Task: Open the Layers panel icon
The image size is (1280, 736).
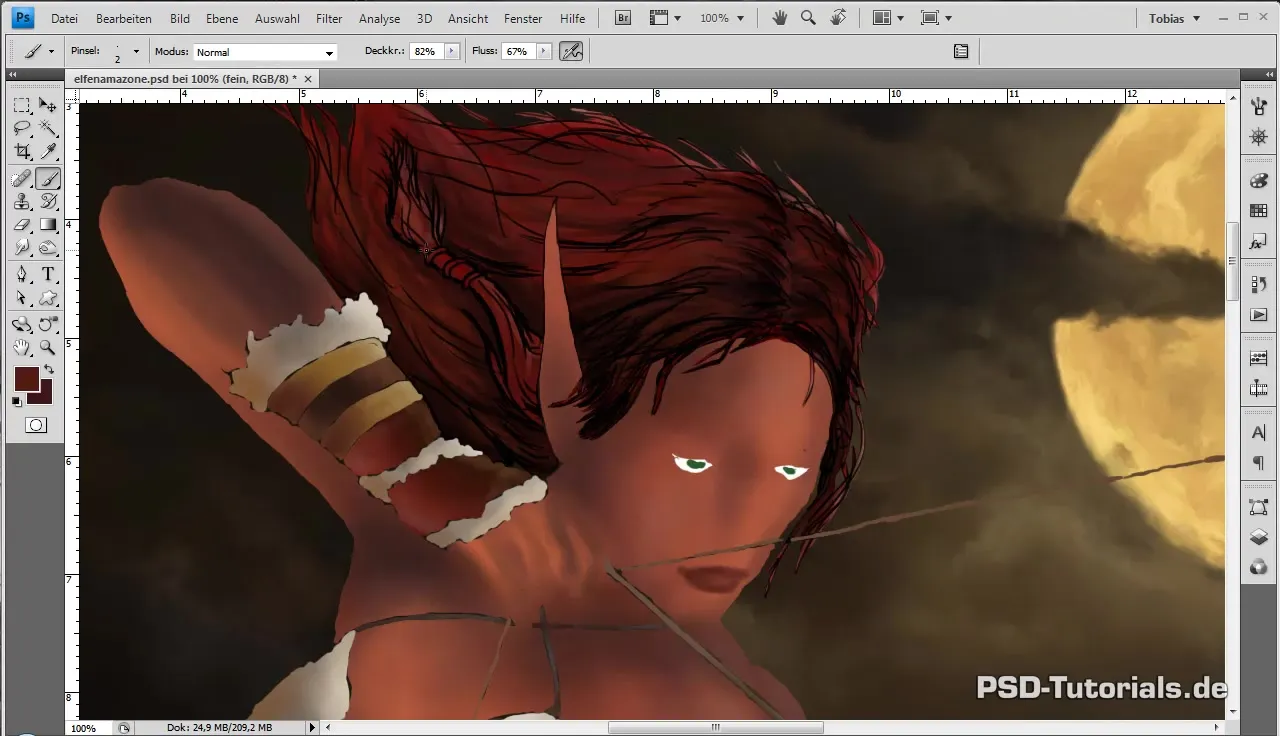Action: pos(1259,537)
